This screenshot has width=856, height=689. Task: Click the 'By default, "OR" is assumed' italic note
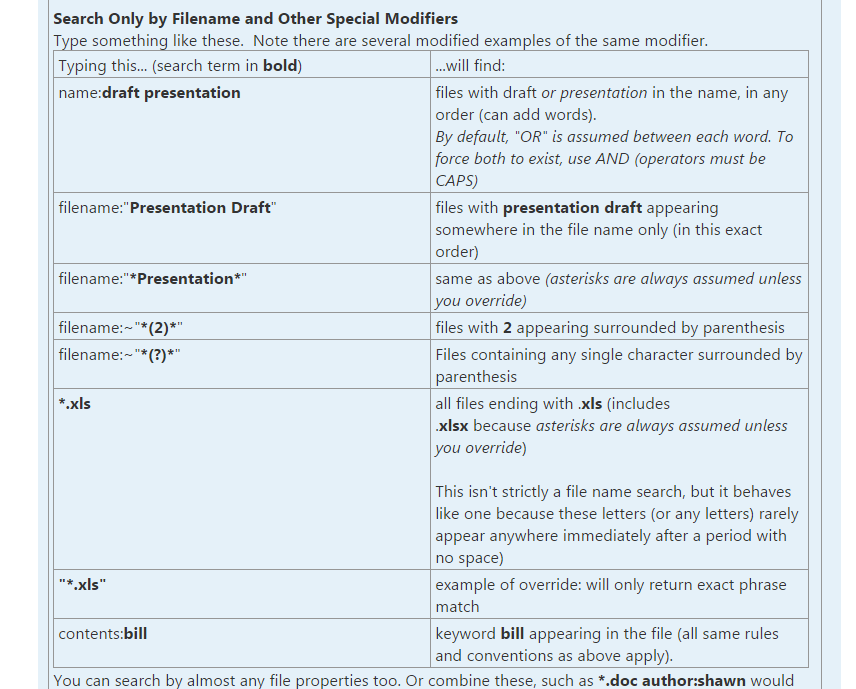click(x=614, y=158)
